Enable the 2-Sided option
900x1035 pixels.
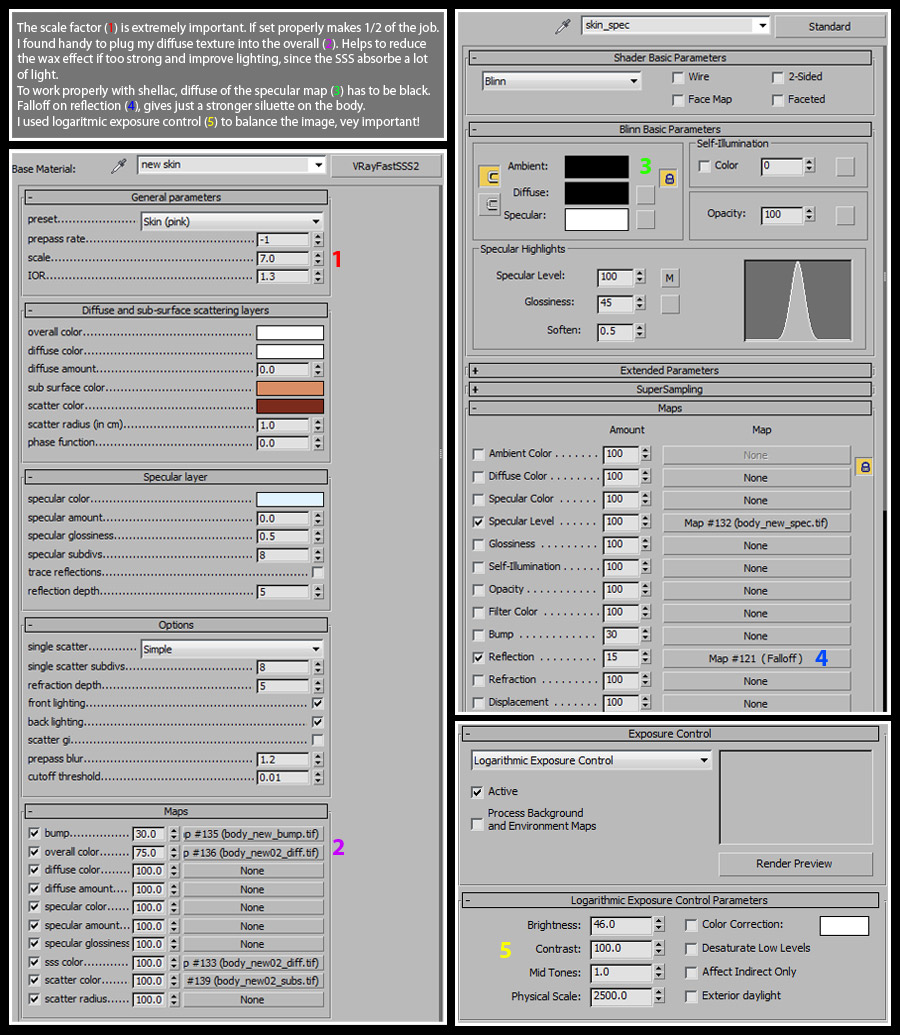coord(777,78)
